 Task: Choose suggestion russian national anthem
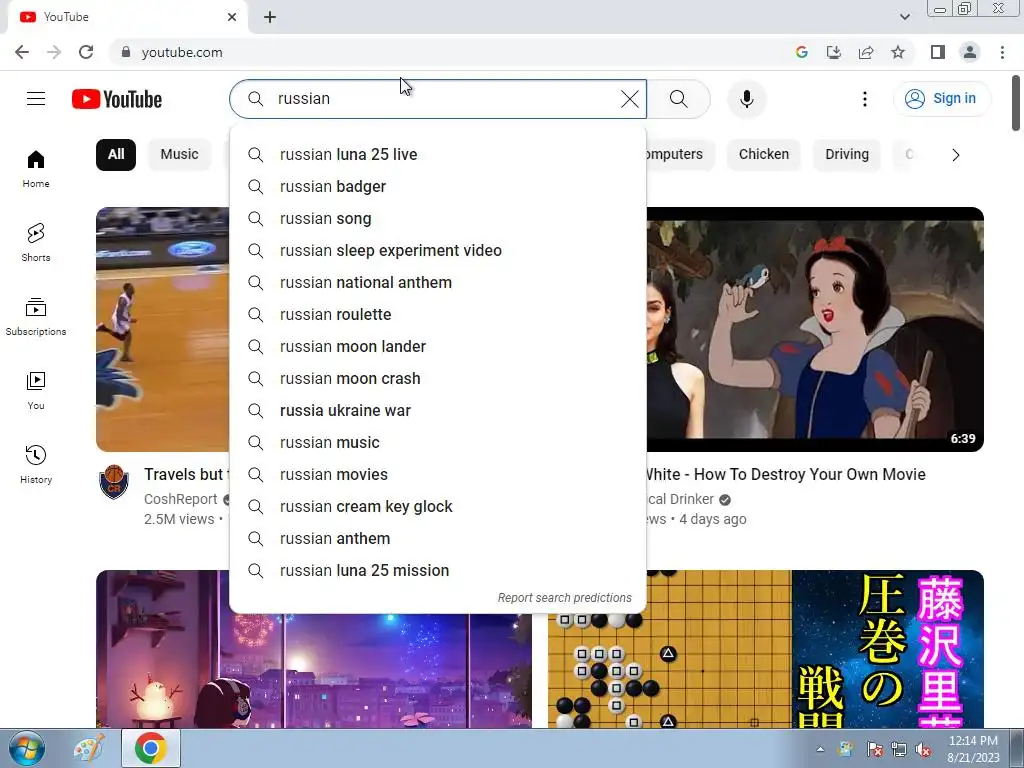(438, 283)
